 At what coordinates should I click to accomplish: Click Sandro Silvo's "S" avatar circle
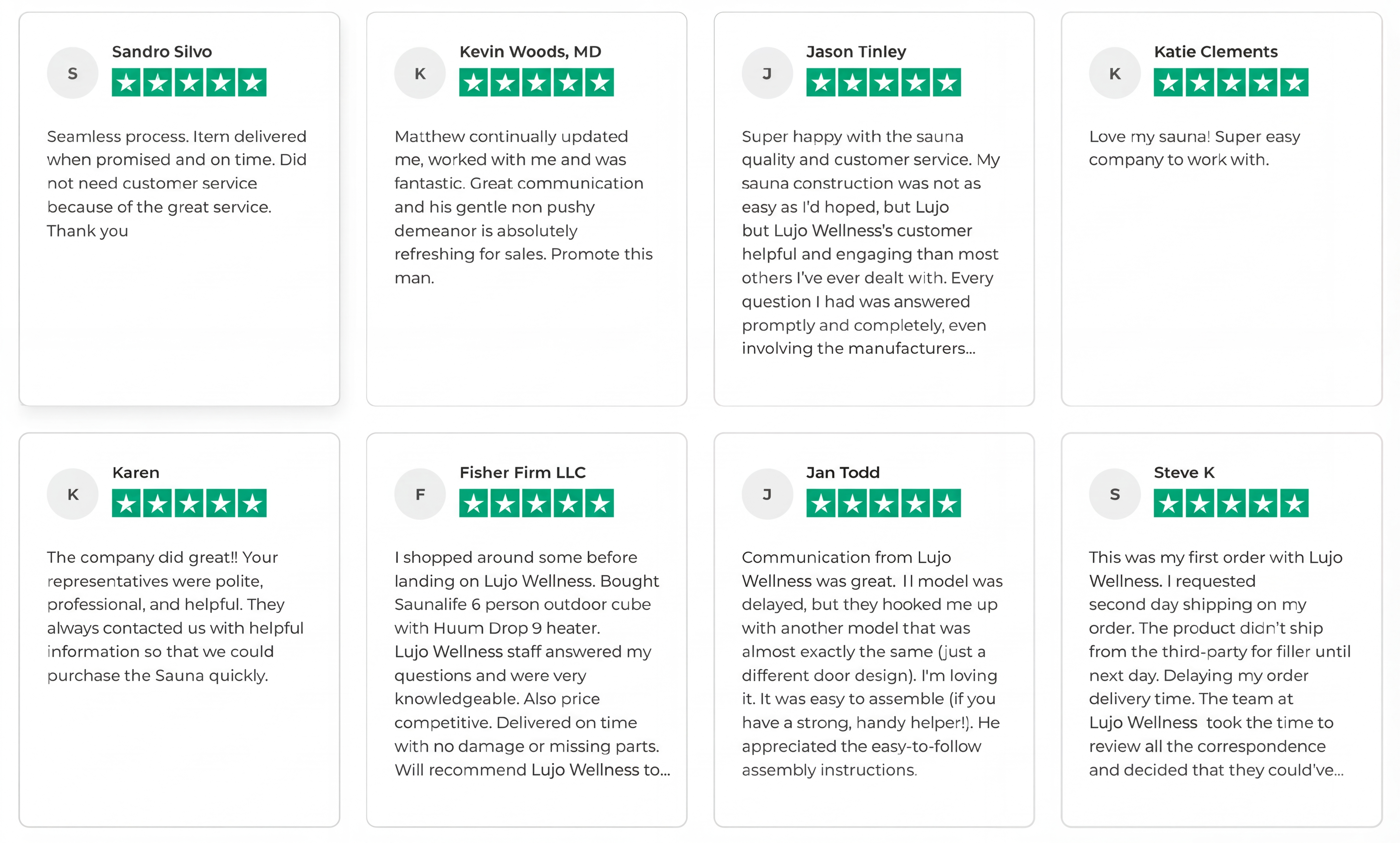[73, 73]
